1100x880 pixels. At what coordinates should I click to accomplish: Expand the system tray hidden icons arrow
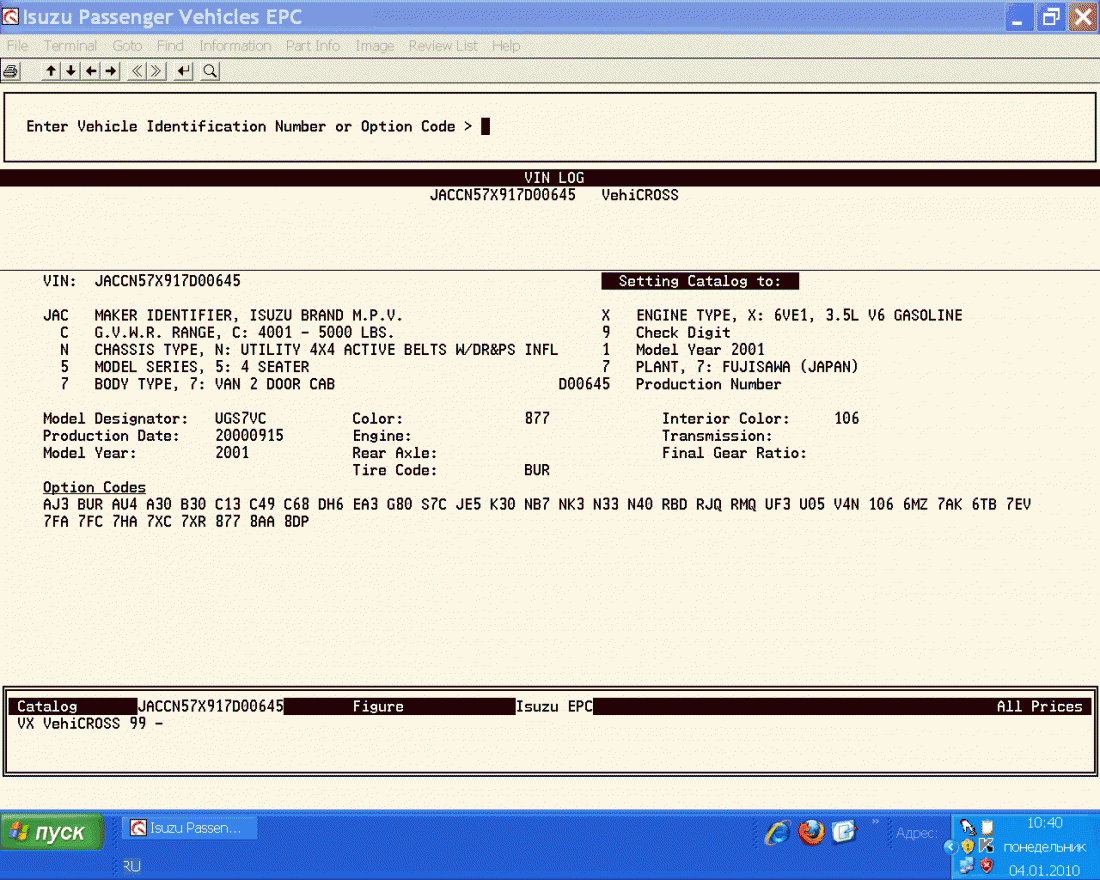click(x=951, y=846)
